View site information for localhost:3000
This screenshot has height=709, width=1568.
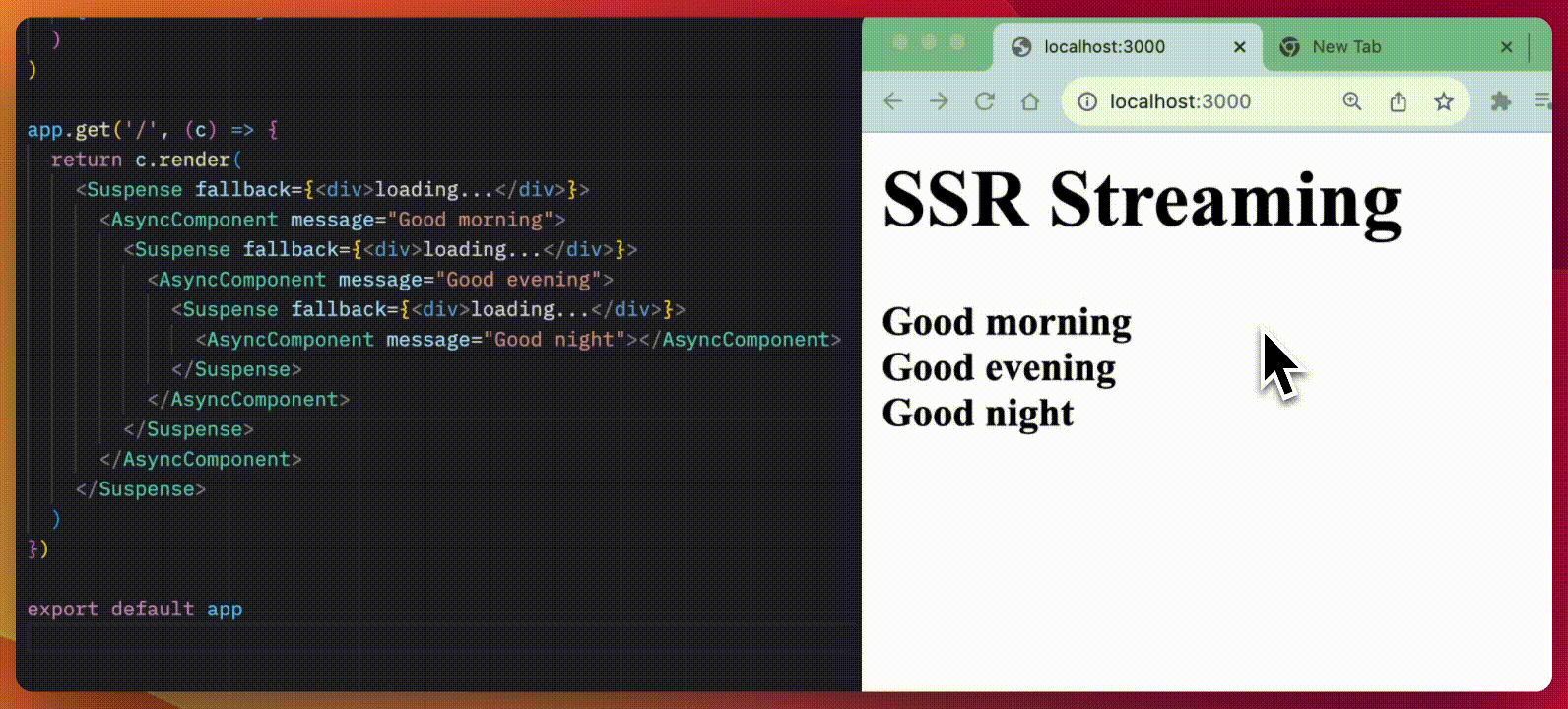coord(1087,101)
